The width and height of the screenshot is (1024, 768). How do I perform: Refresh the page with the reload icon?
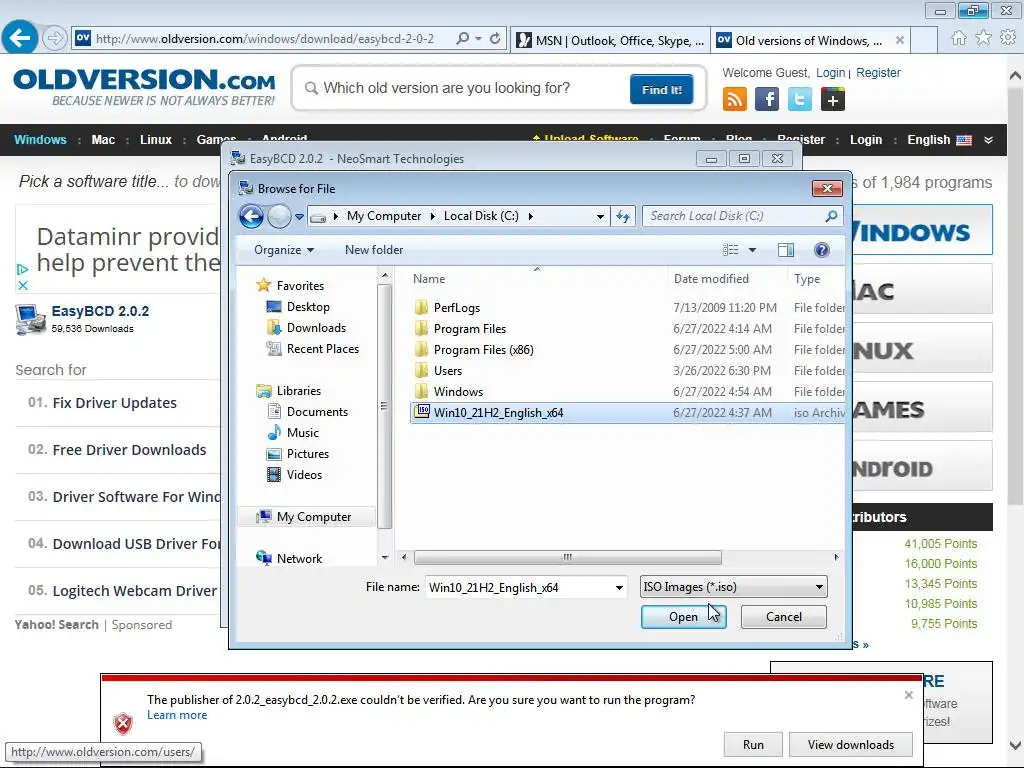tap(495, 39)
